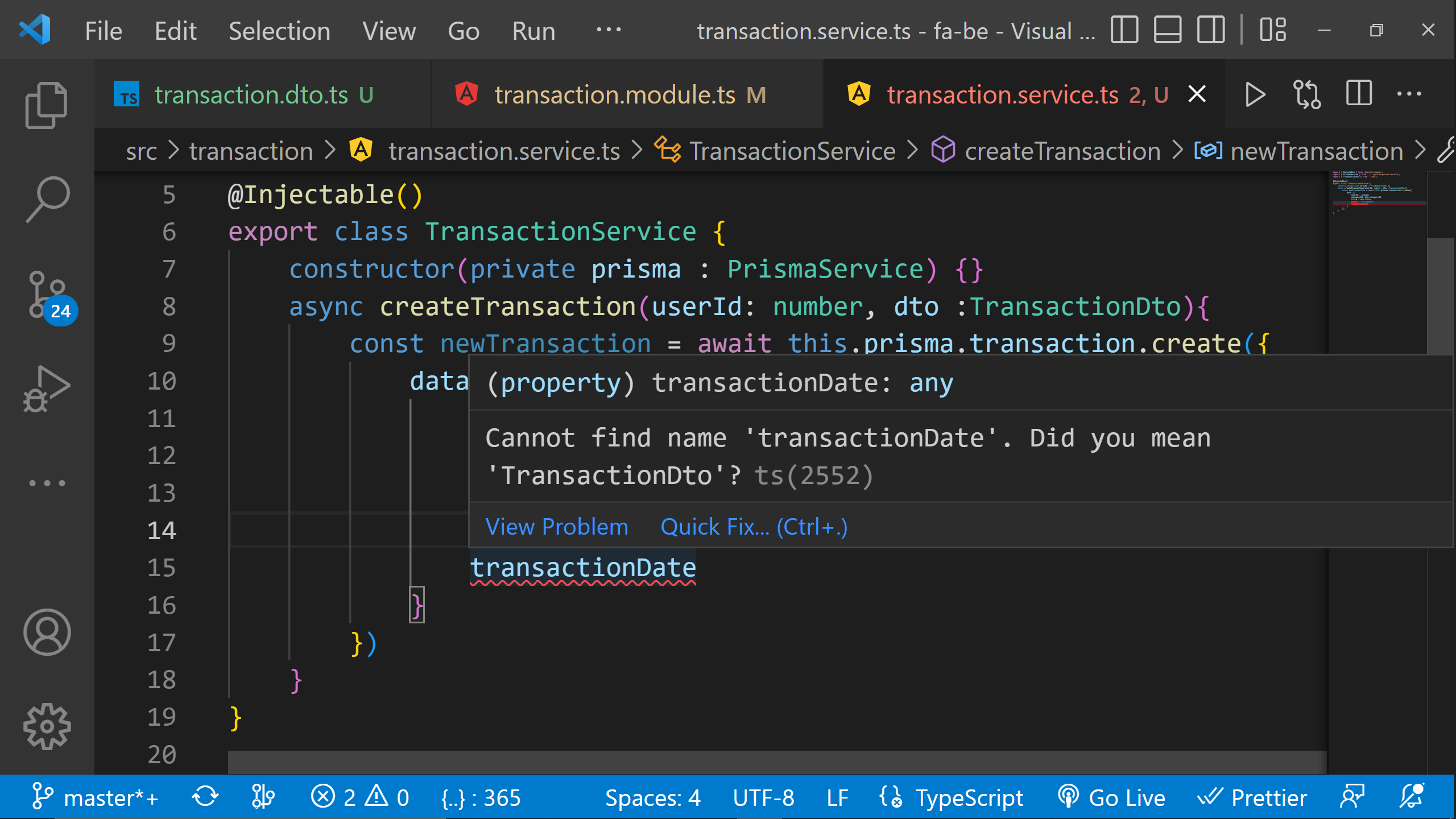The height and width of the screenshot is (819, 1456).
Task: Open the Search panel icon
Action: 47,198
